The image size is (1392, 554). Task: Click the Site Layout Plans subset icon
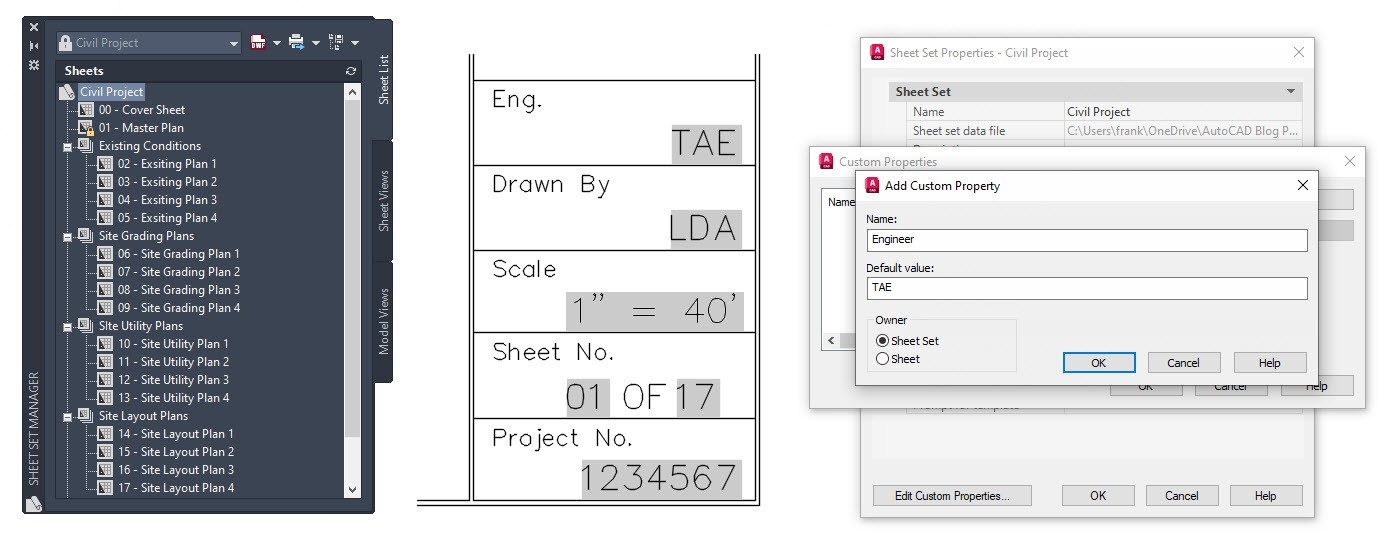[86, 416]
